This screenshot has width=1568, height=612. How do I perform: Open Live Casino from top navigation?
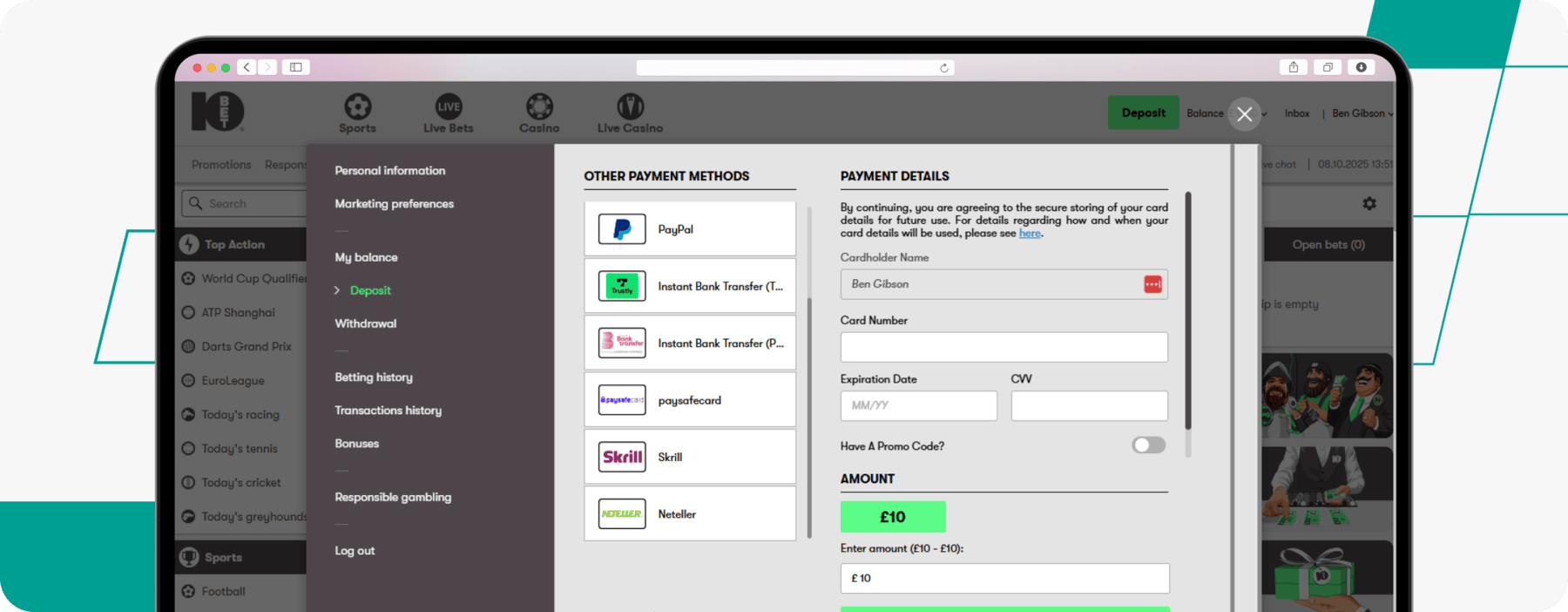coord(630,113)
